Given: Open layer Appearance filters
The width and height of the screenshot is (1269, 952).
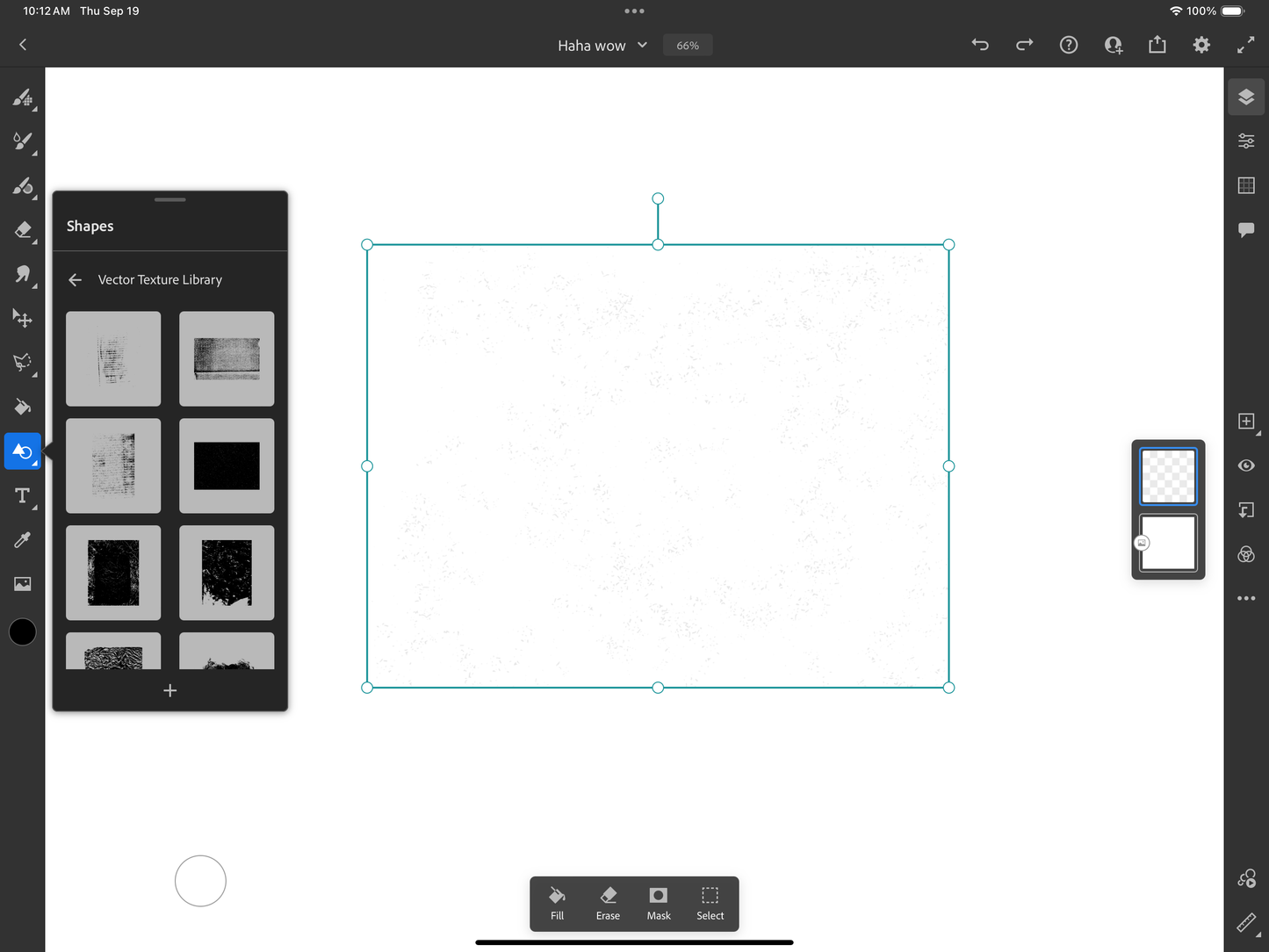Looking at the screenshot, I should click(x=1246, y=554).
